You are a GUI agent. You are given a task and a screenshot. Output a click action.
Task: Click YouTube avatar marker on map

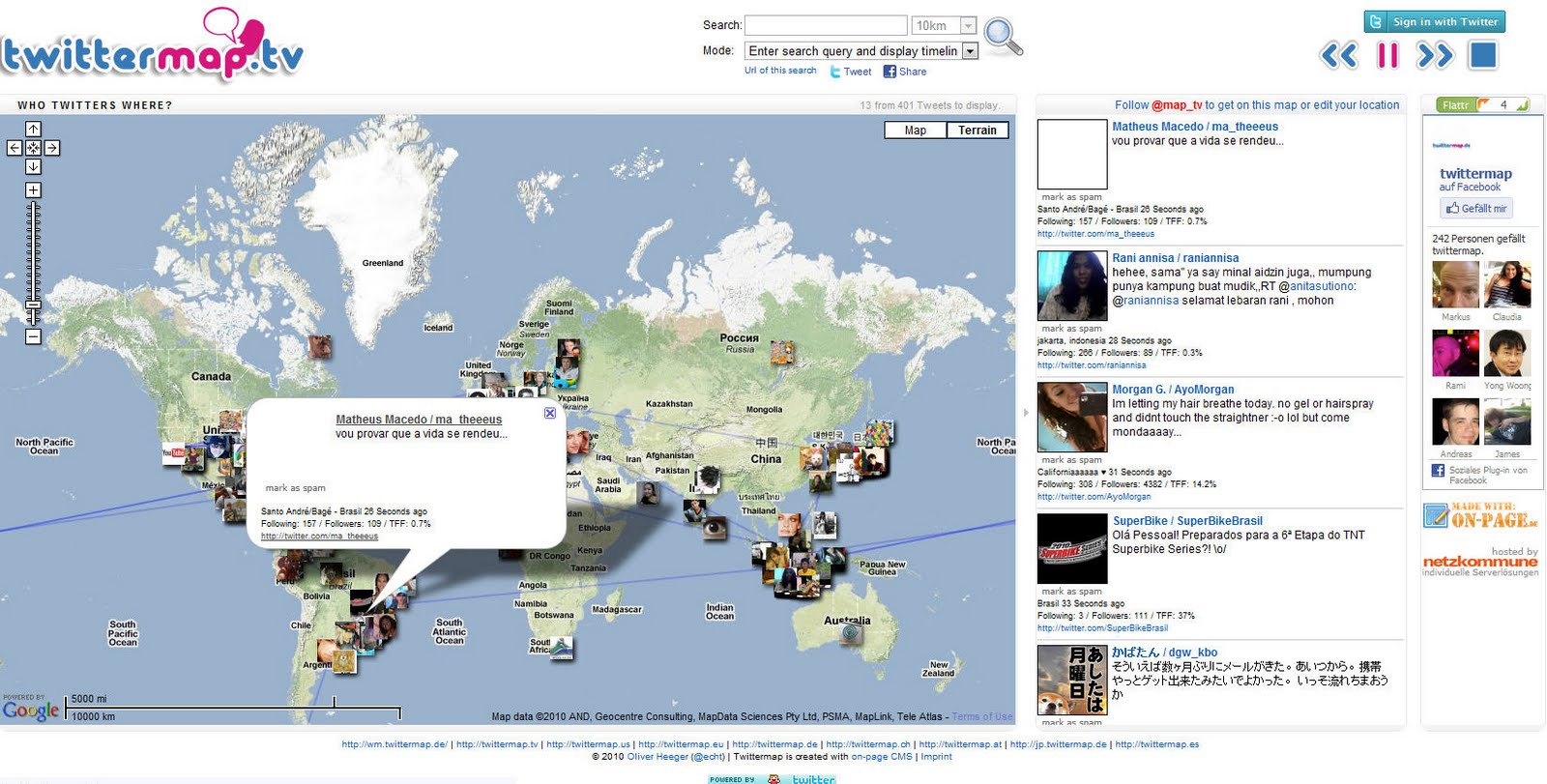[x=173, y=451]
